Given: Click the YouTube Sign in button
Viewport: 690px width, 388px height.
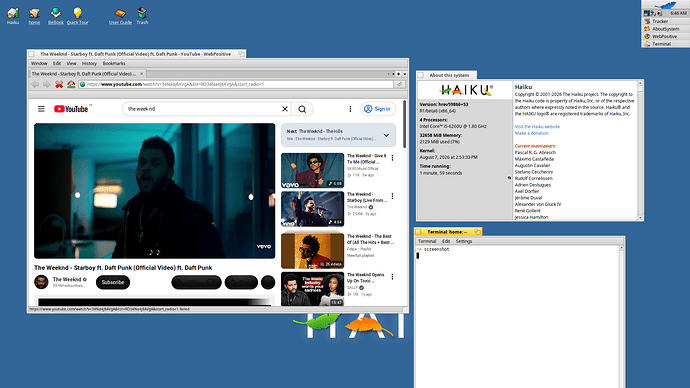Looking at the screenshot, I should (x=378, y=109).
